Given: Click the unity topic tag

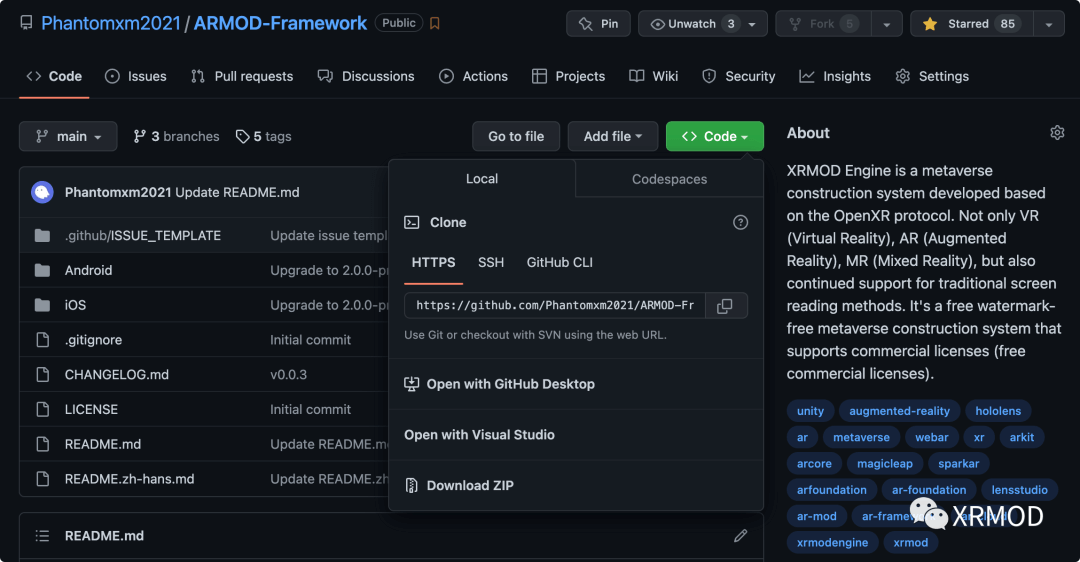Looking at the screenshot, I should pos(810,411).
